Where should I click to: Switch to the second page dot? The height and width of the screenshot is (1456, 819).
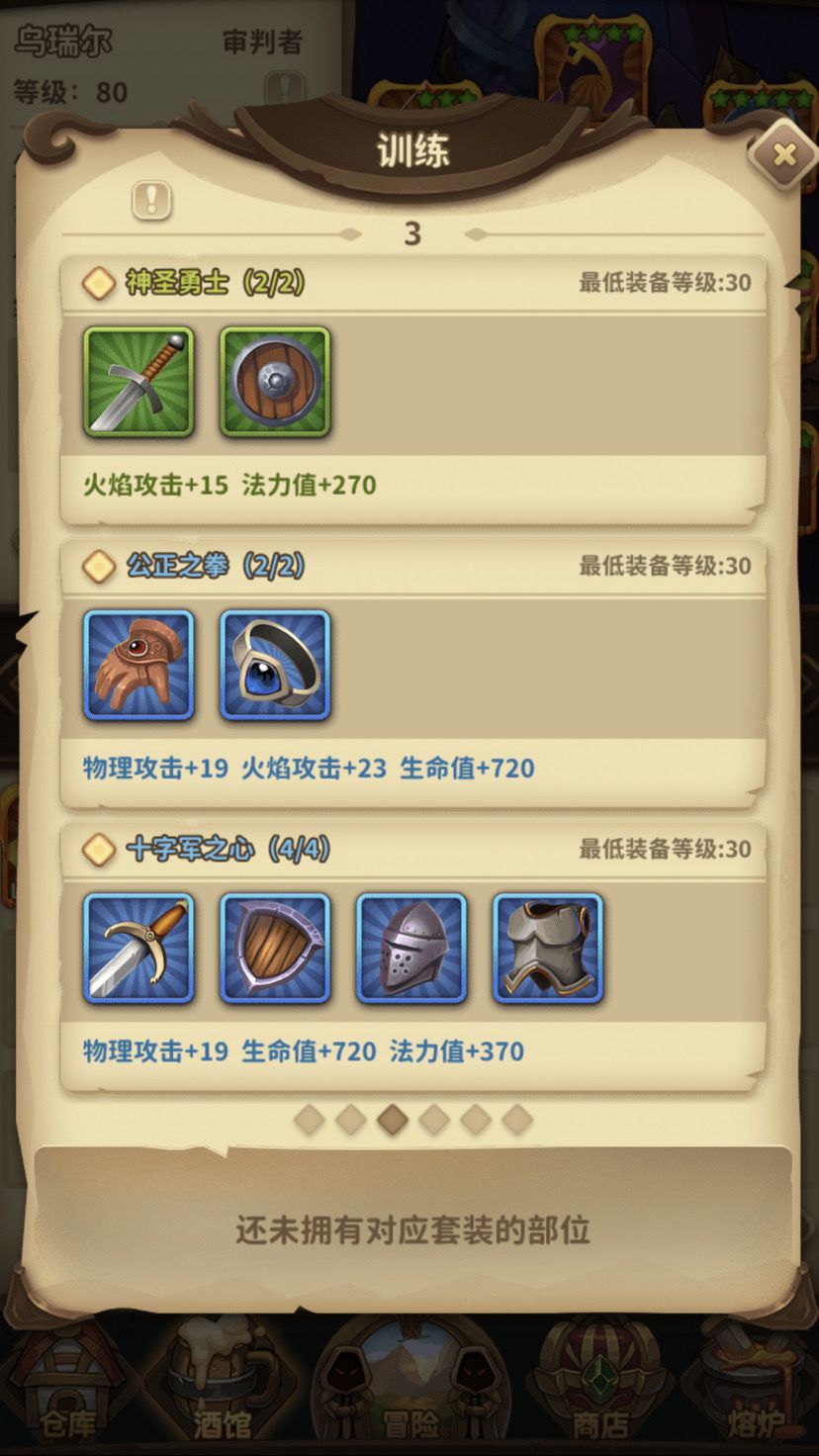coord(351,1120)
